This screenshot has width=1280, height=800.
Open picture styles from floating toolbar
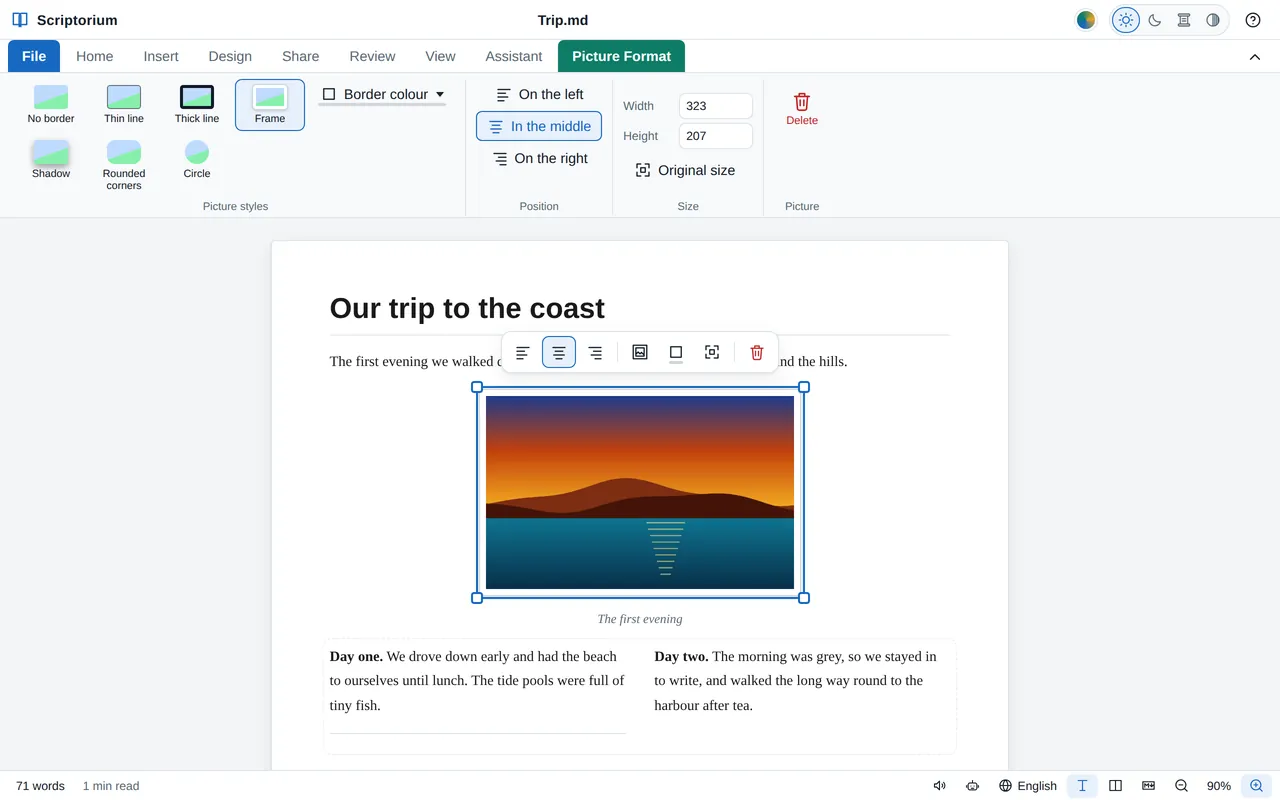click(x=640, y=352)
